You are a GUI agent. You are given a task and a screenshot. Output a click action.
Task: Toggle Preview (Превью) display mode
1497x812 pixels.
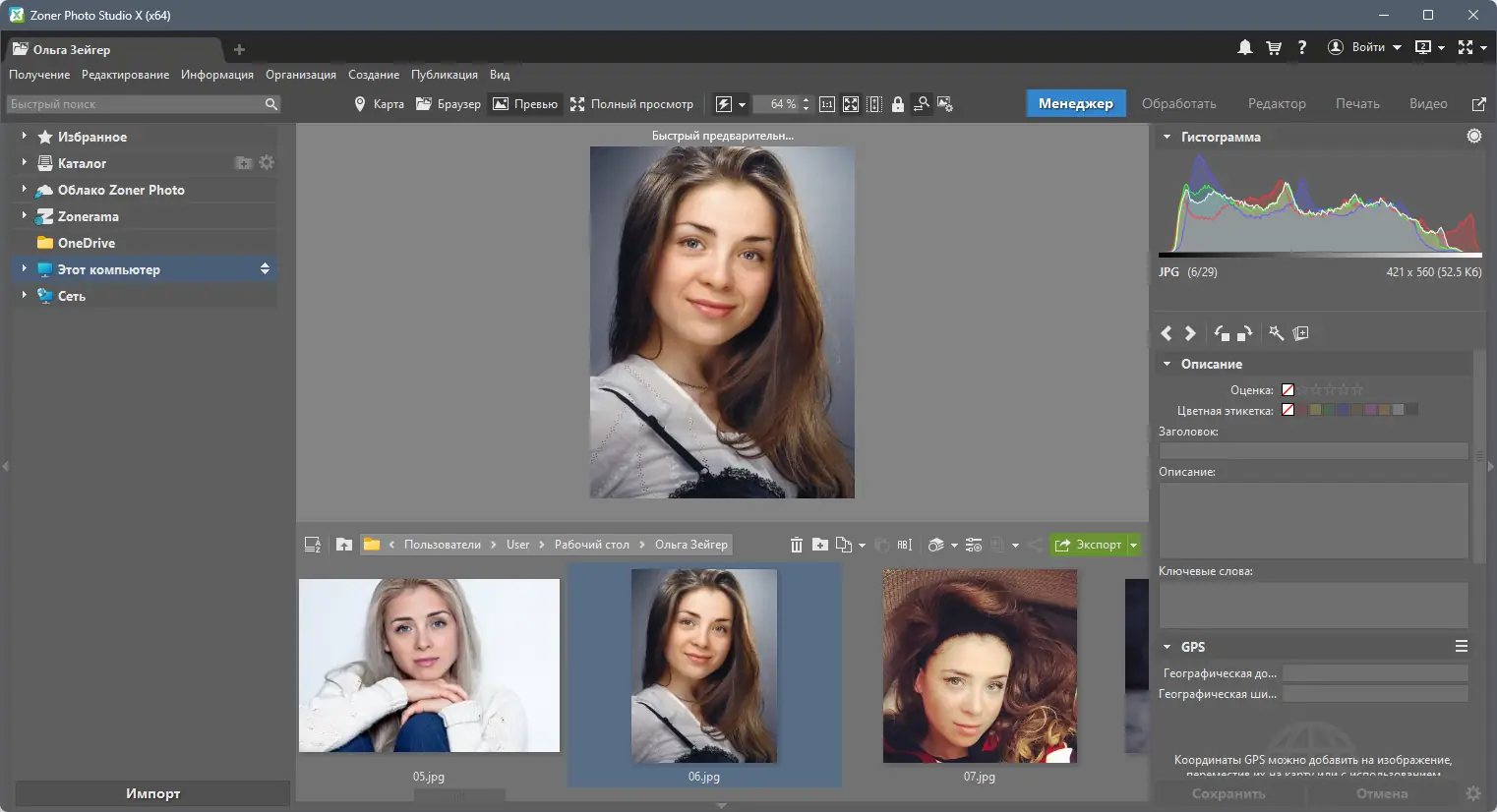525,104
